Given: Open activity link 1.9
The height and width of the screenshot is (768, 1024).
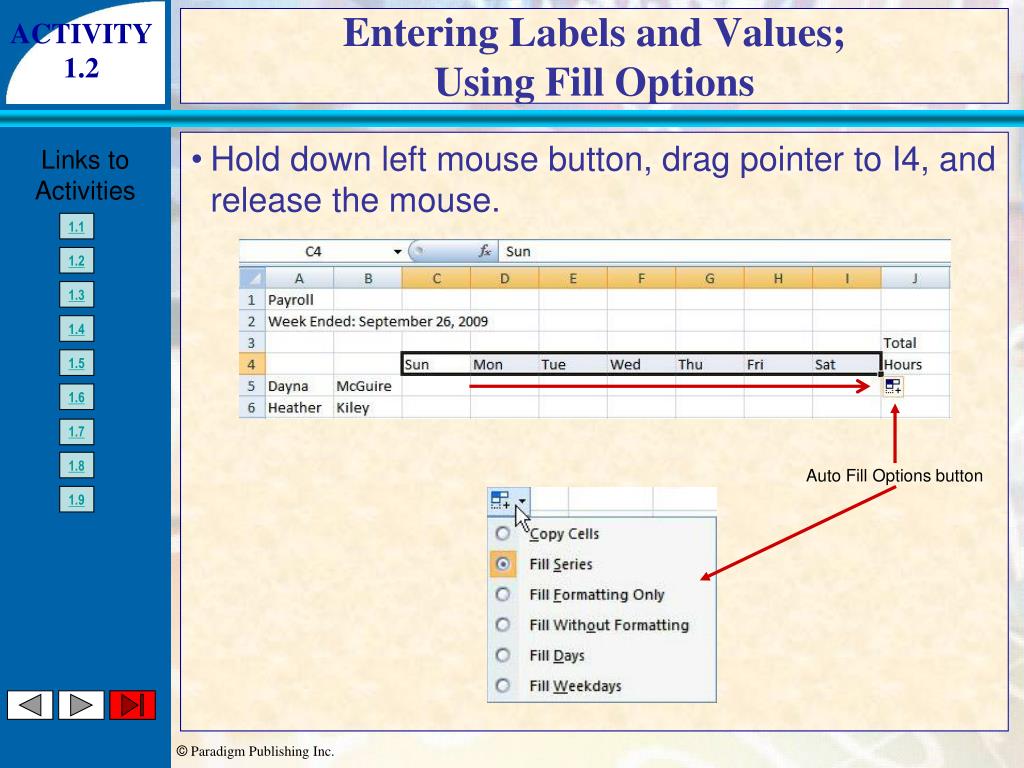Looking at the screenshot, I should 76,500.
